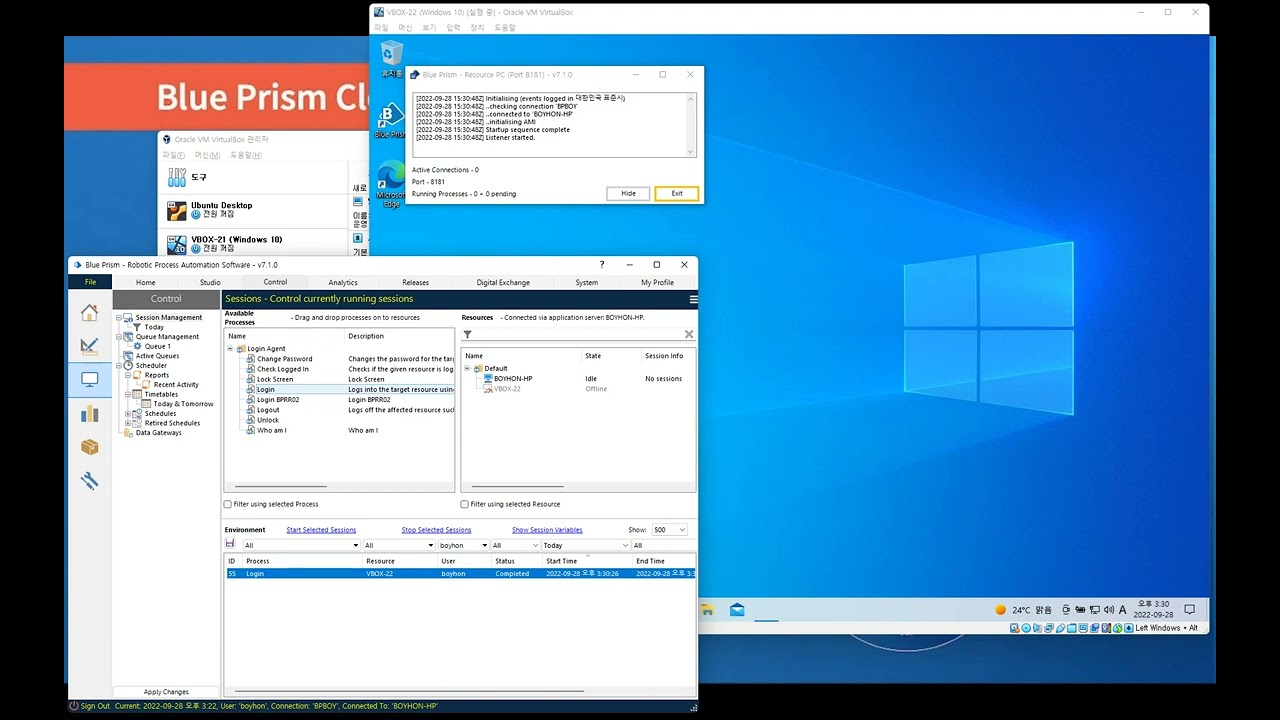
Task: Select the VBOX-22 offline resource
Action: (507, 389)
